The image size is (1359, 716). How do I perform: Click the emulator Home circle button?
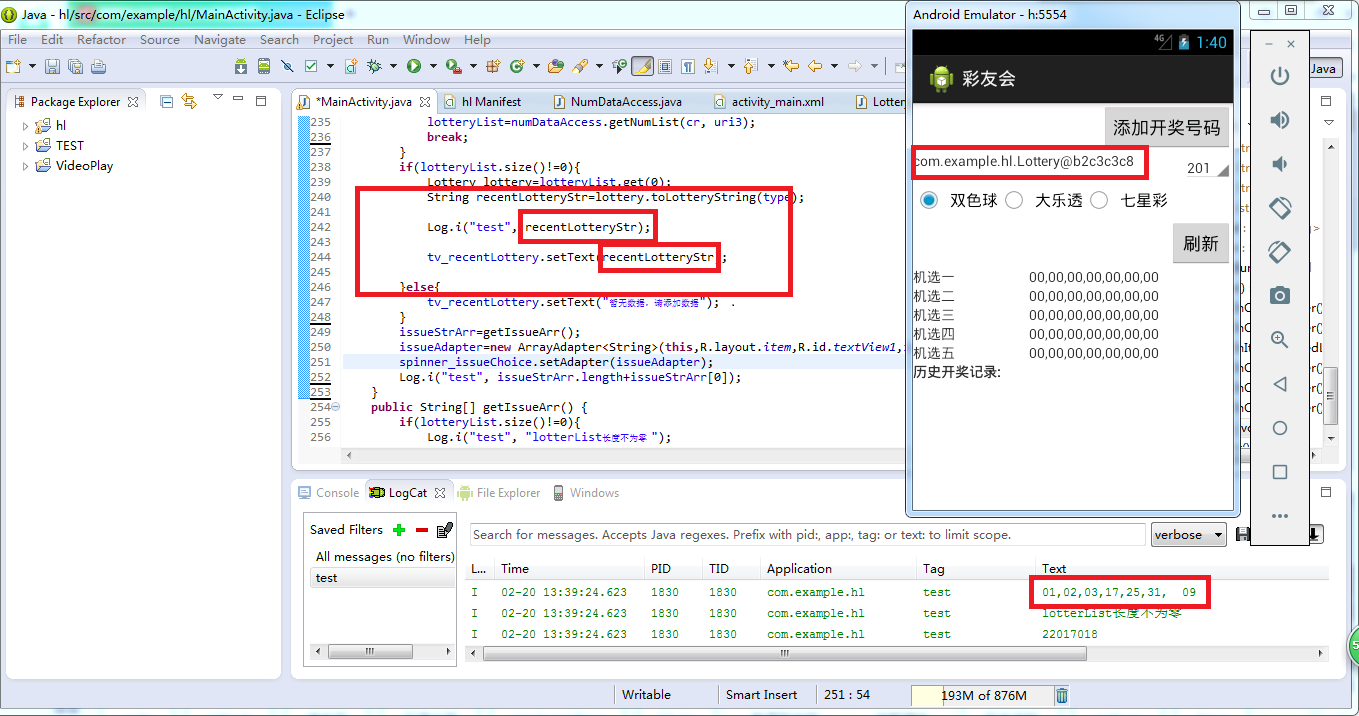(x=1280, y=428)
